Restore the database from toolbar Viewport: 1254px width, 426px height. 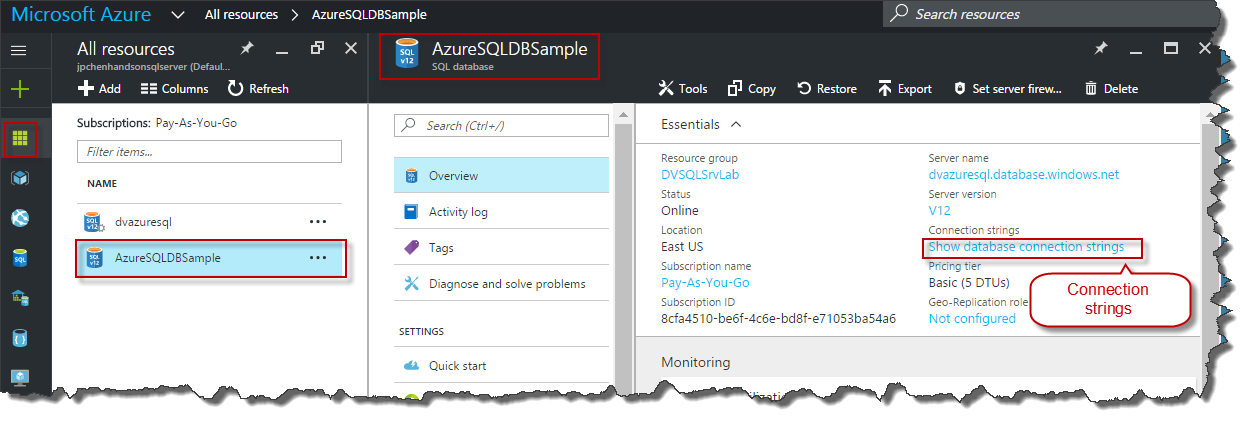(x=827, y=88)
